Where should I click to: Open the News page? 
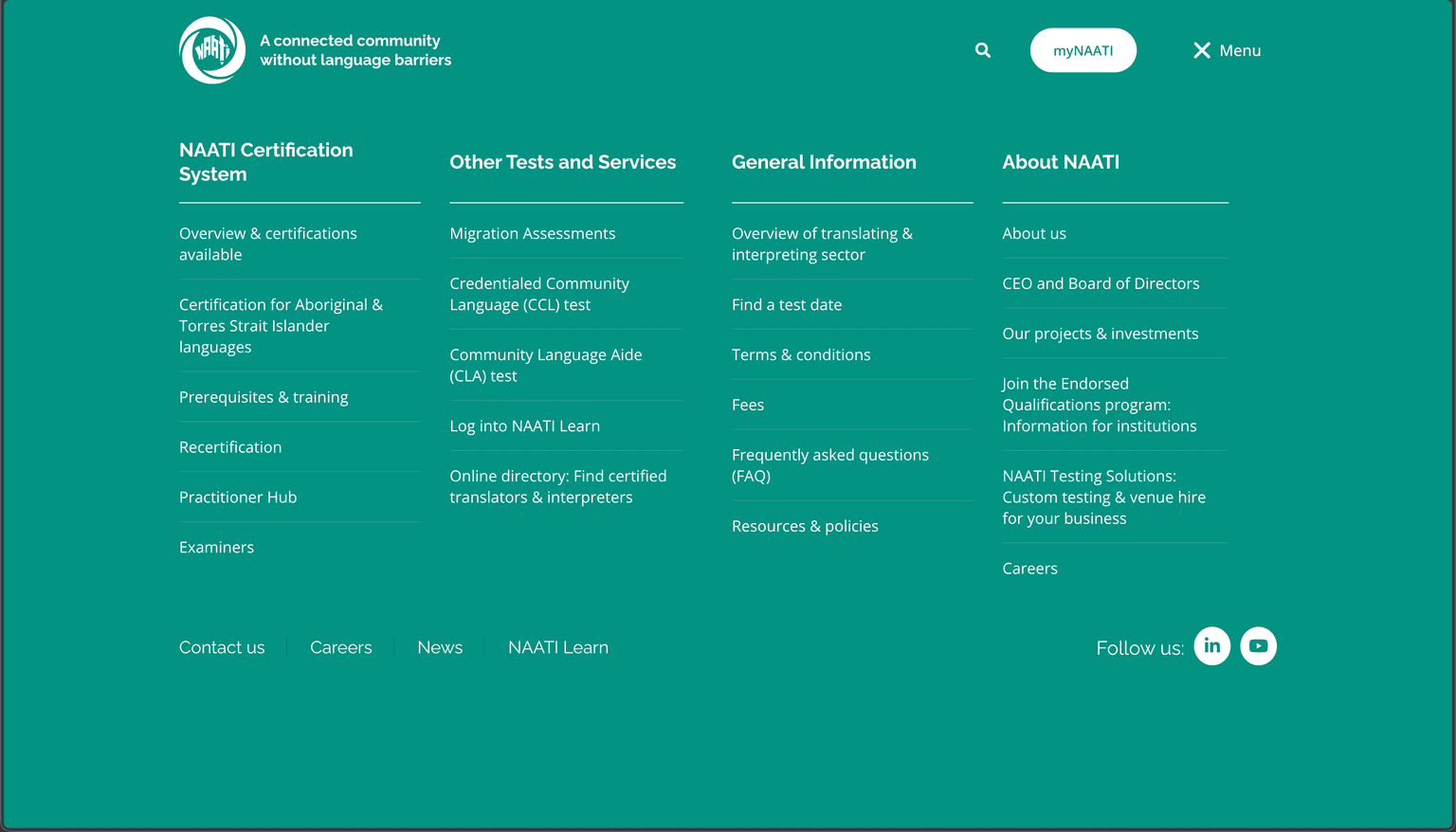[439, 647]
